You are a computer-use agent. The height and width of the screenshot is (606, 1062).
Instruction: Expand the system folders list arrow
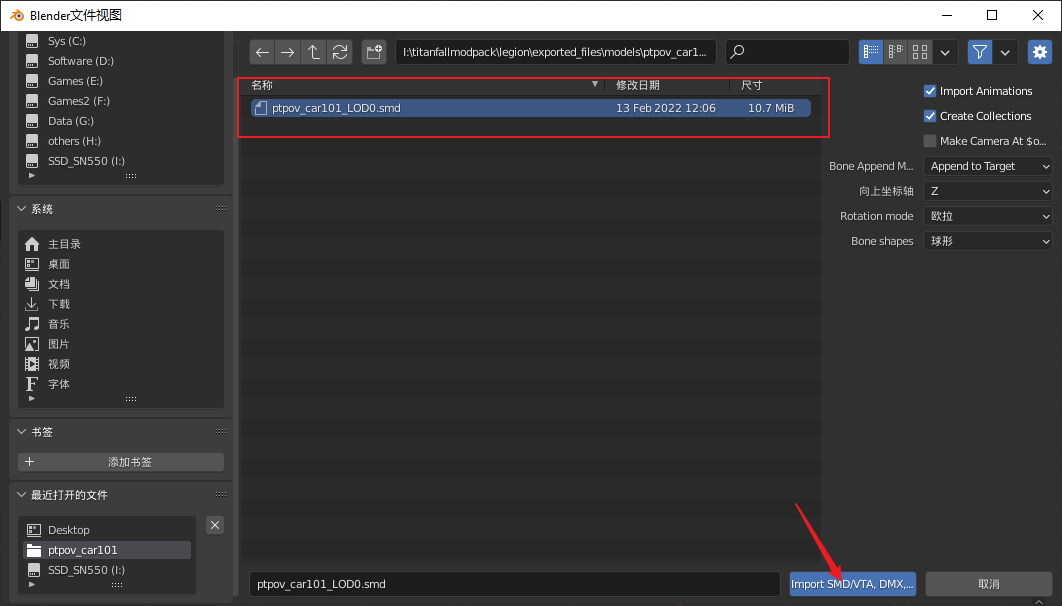[x=31, y=398]
